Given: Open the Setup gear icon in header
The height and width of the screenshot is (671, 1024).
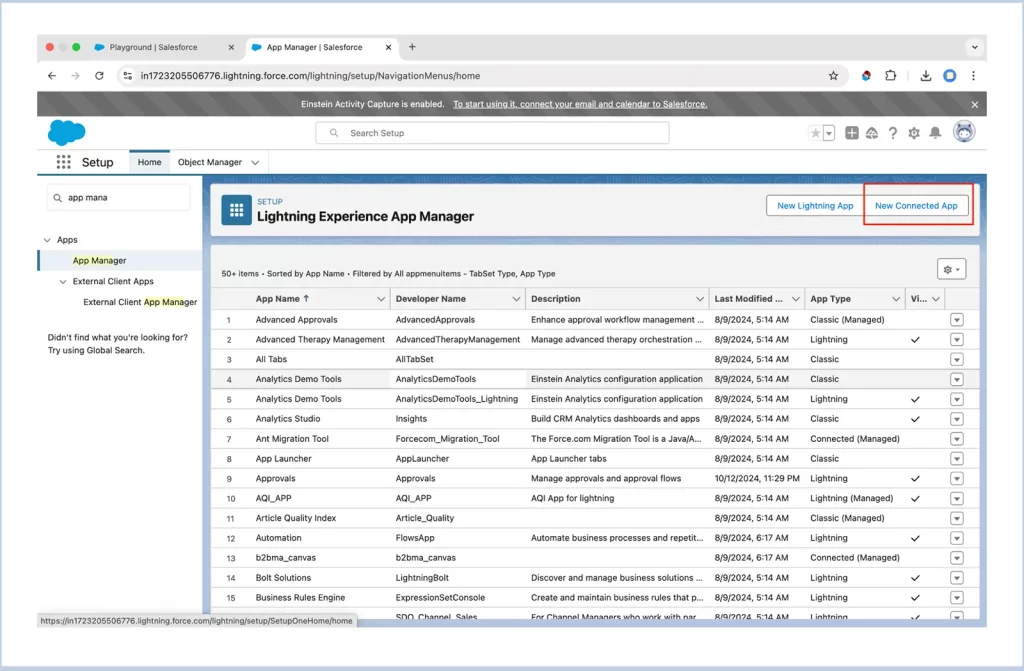Looking at the screenshot, I should tap(914, 133).
